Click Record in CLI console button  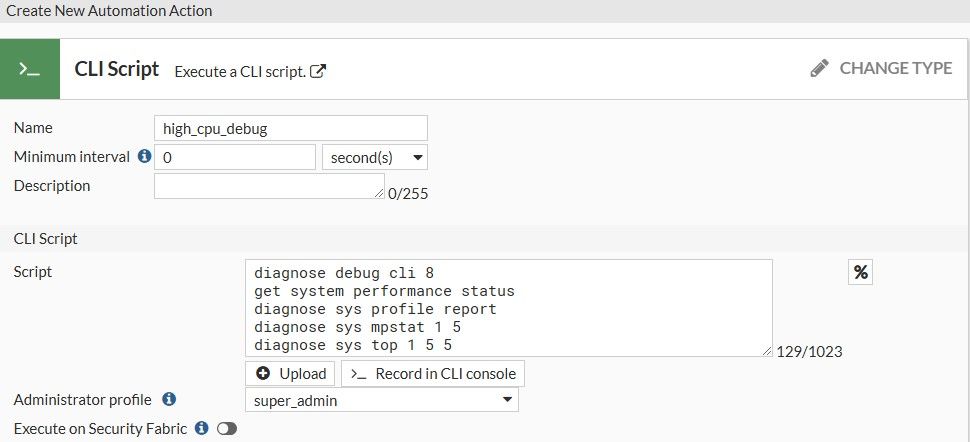point(433,374)
